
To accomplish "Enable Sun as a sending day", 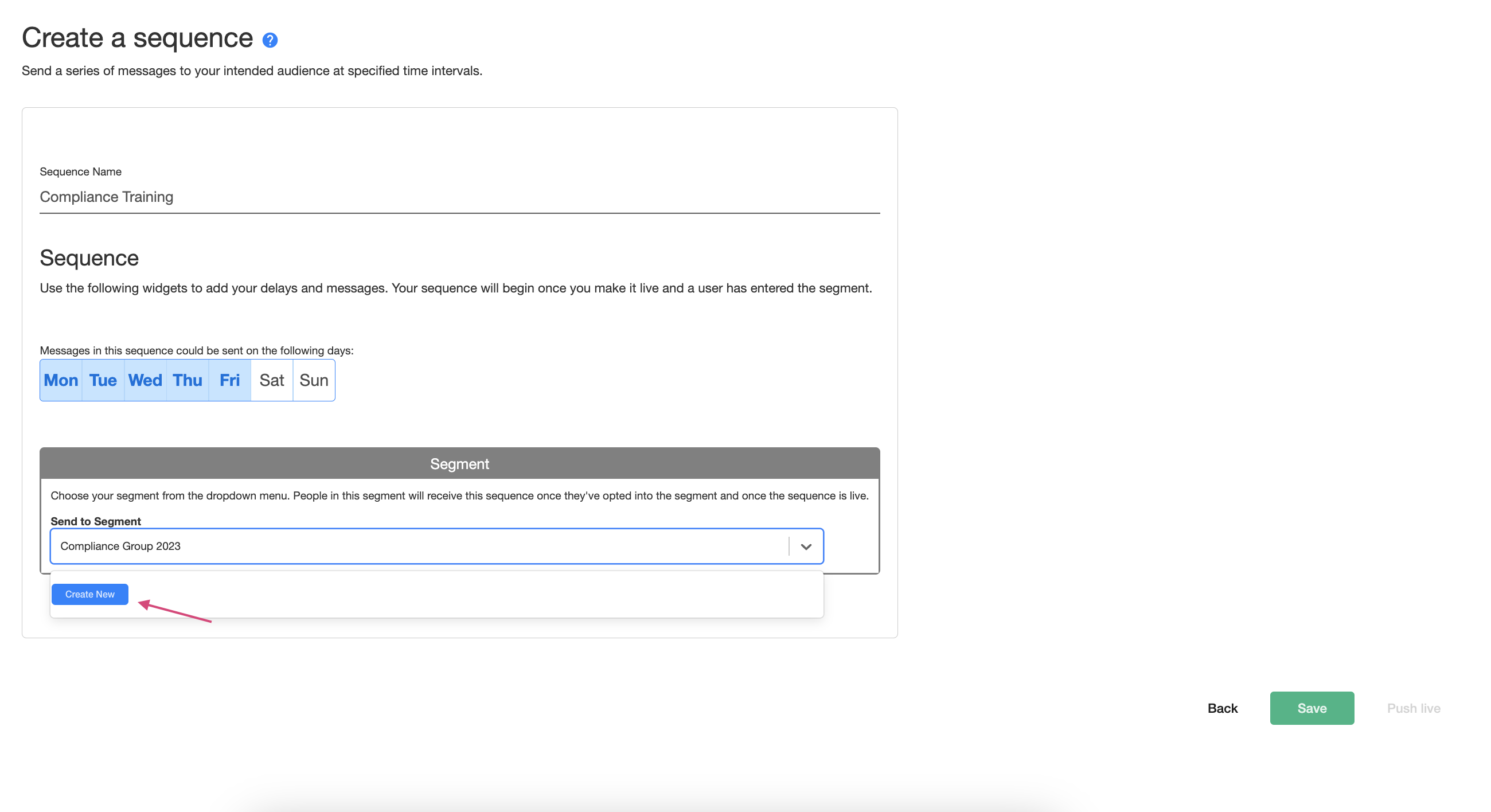I will point(314,380).
